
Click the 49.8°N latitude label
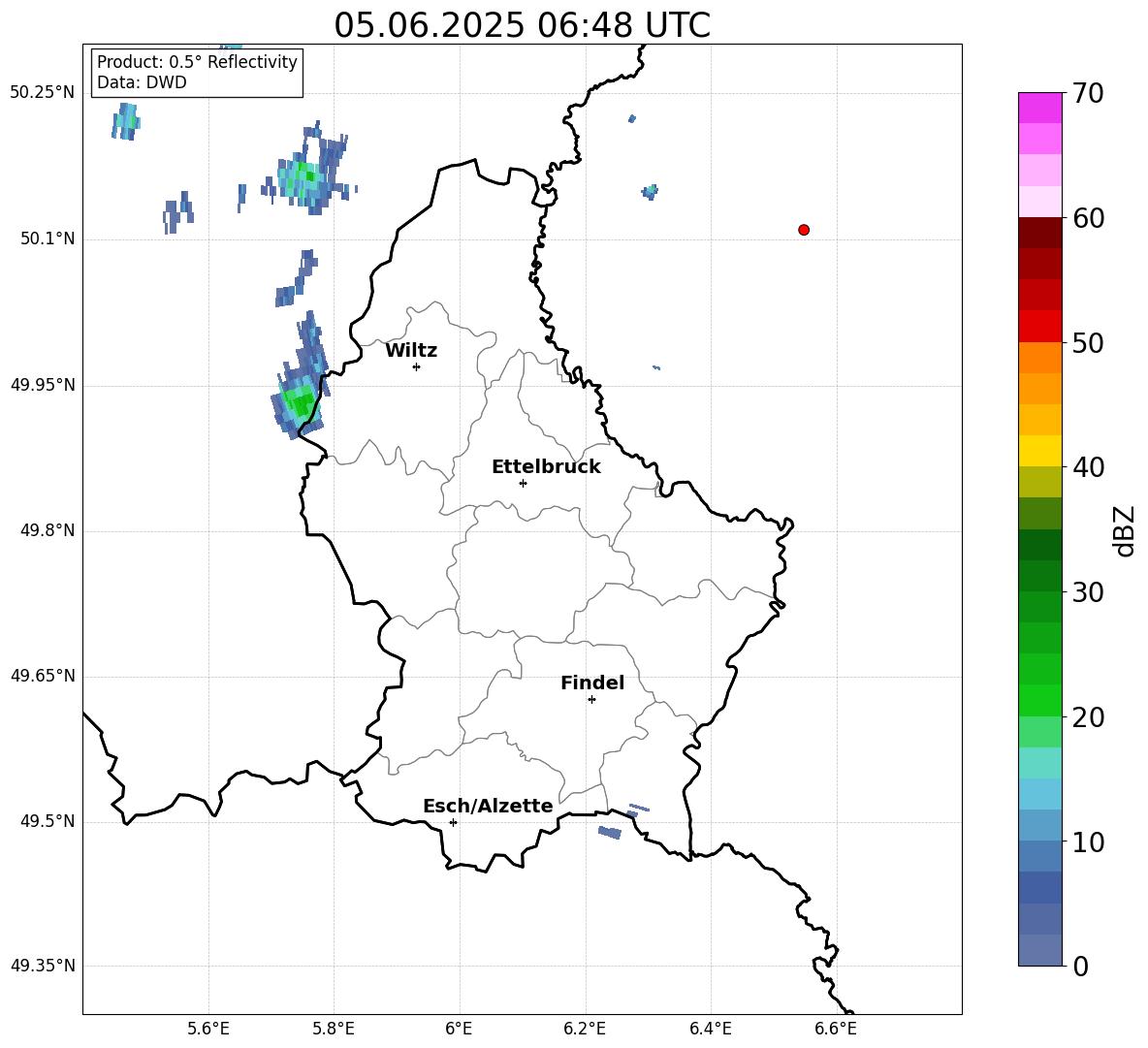48,530
